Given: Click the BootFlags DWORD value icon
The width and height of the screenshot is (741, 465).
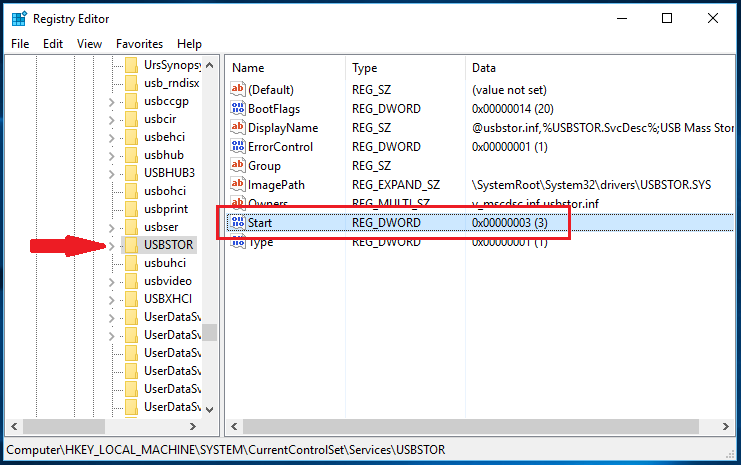Looking at the screenshot, I should point(238,108).
